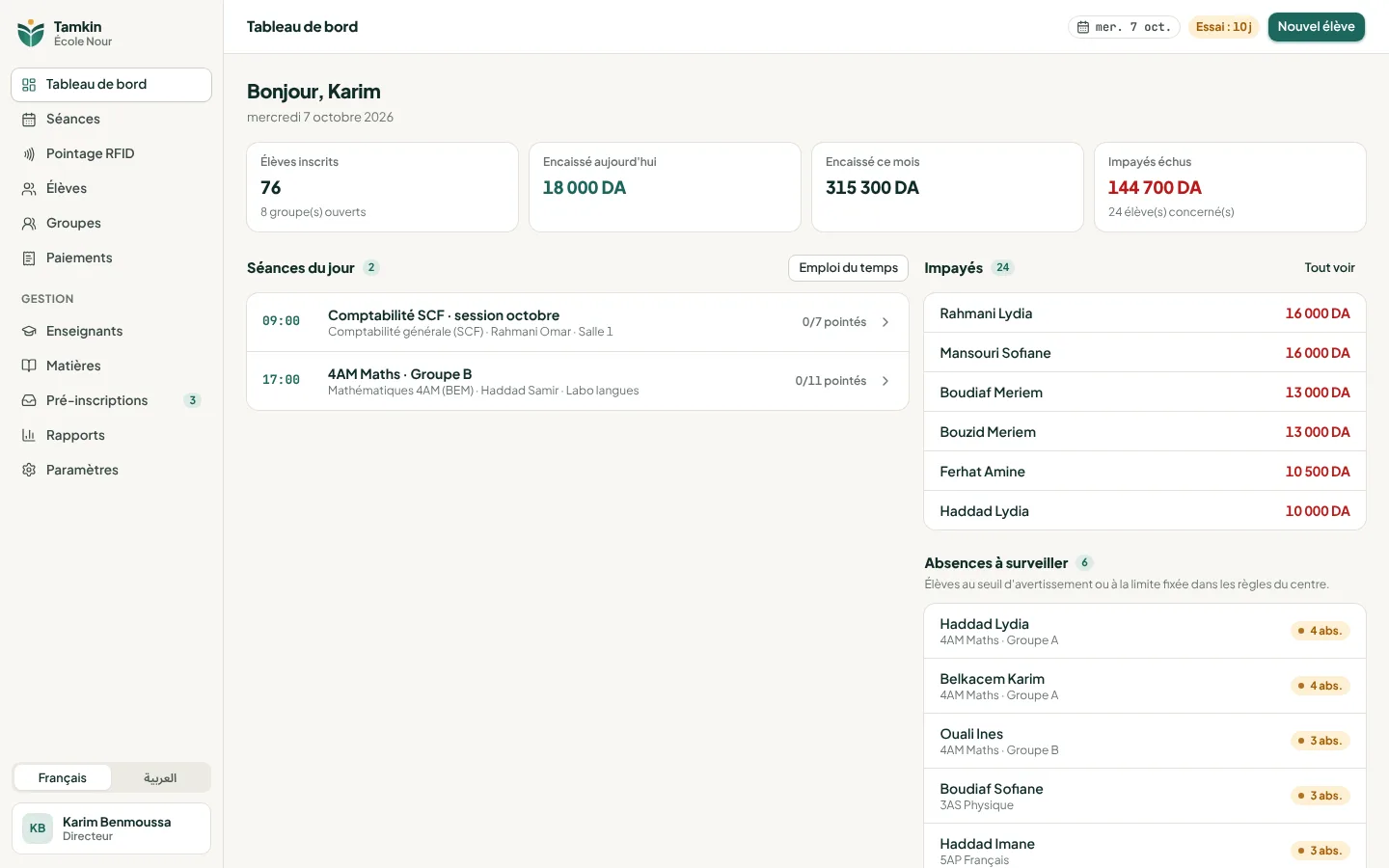Click the Enseignants graduation cap icon
1389x868 pixels.
tap(29, 332)
